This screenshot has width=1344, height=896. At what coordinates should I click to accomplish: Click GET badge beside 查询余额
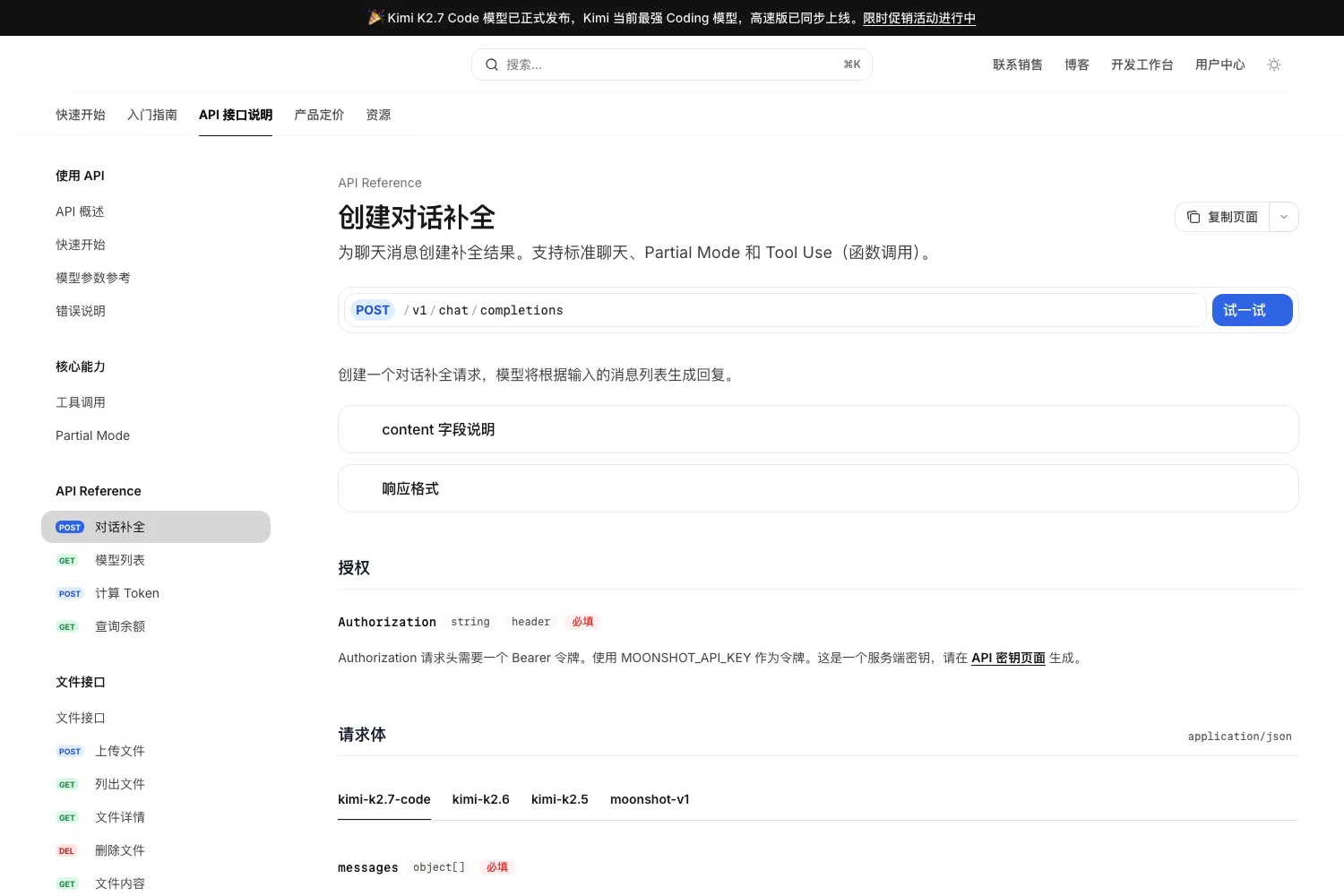click(67, 627)
